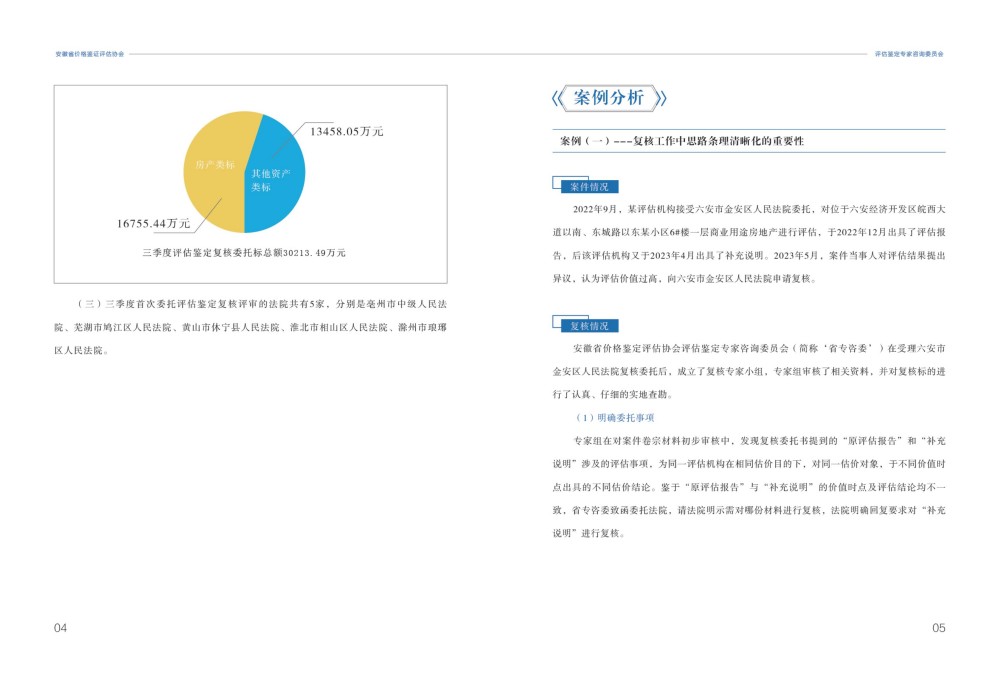Click page number 04
Image resolution: width=1000 pixels, height=682 pixels.
point(60,628)
